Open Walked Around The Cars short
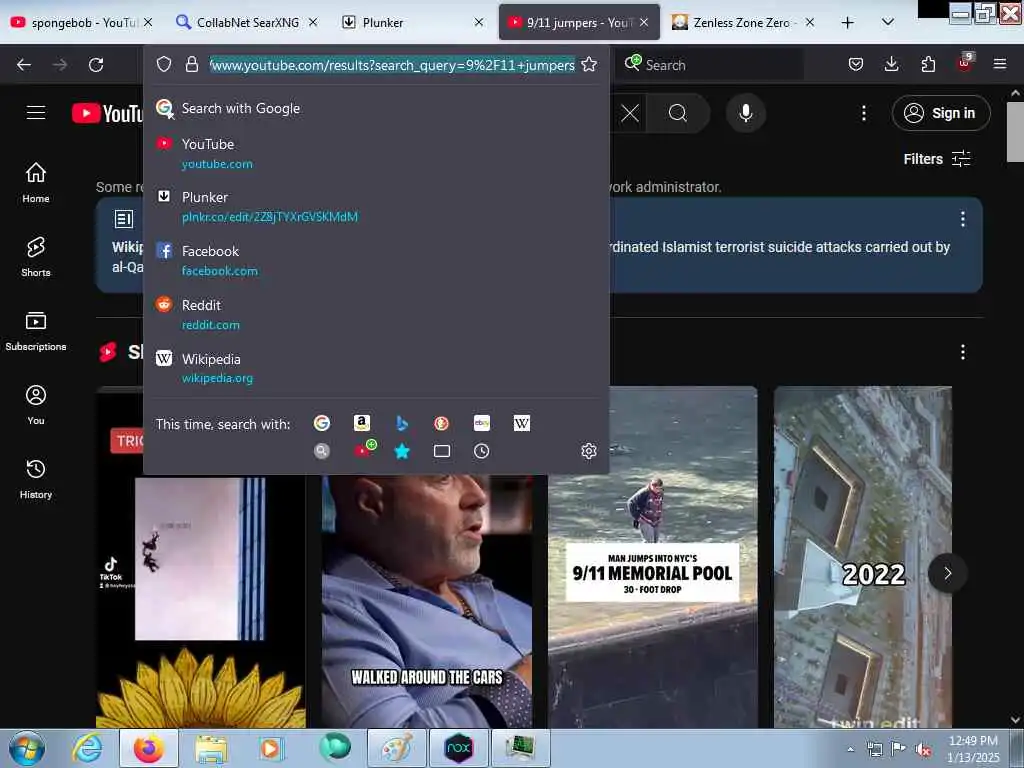Image resolution: width=1024 pixels, height=768 pixels. pos(426,601)
